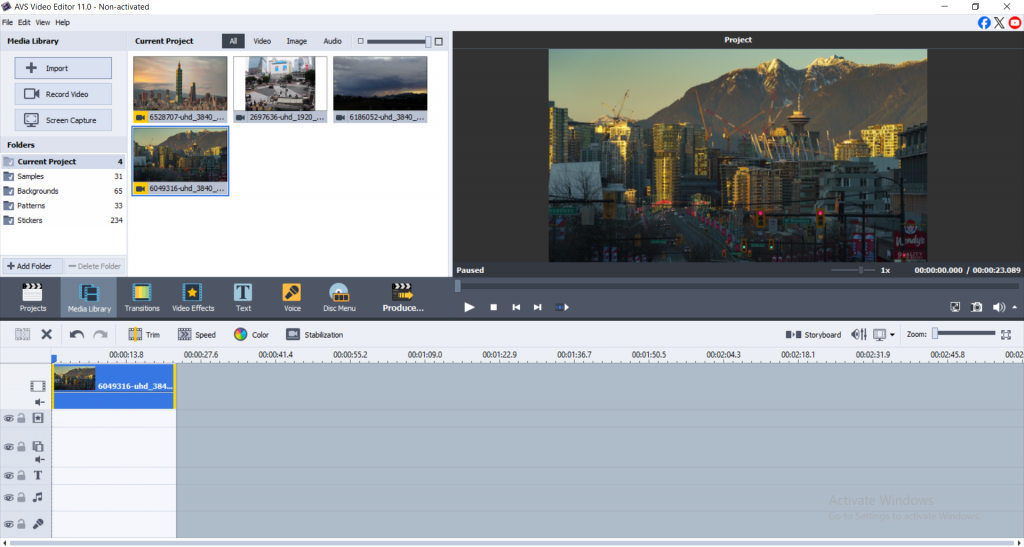1024x547 pixels.
Task: Open the Transitions panel
Action: [x=141, y=297]
